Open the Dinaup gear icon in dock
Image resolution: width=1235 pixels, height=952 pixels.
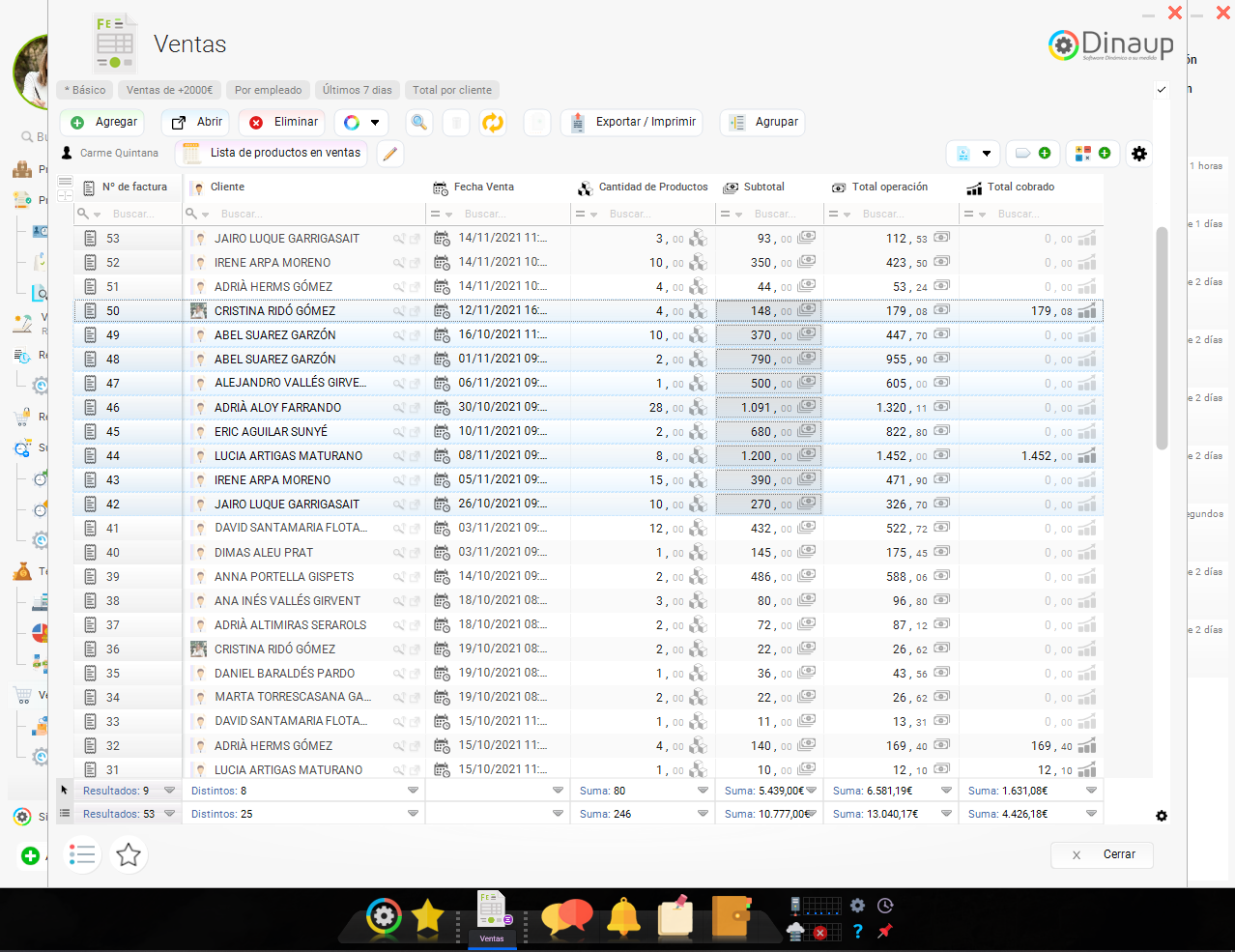384,916
